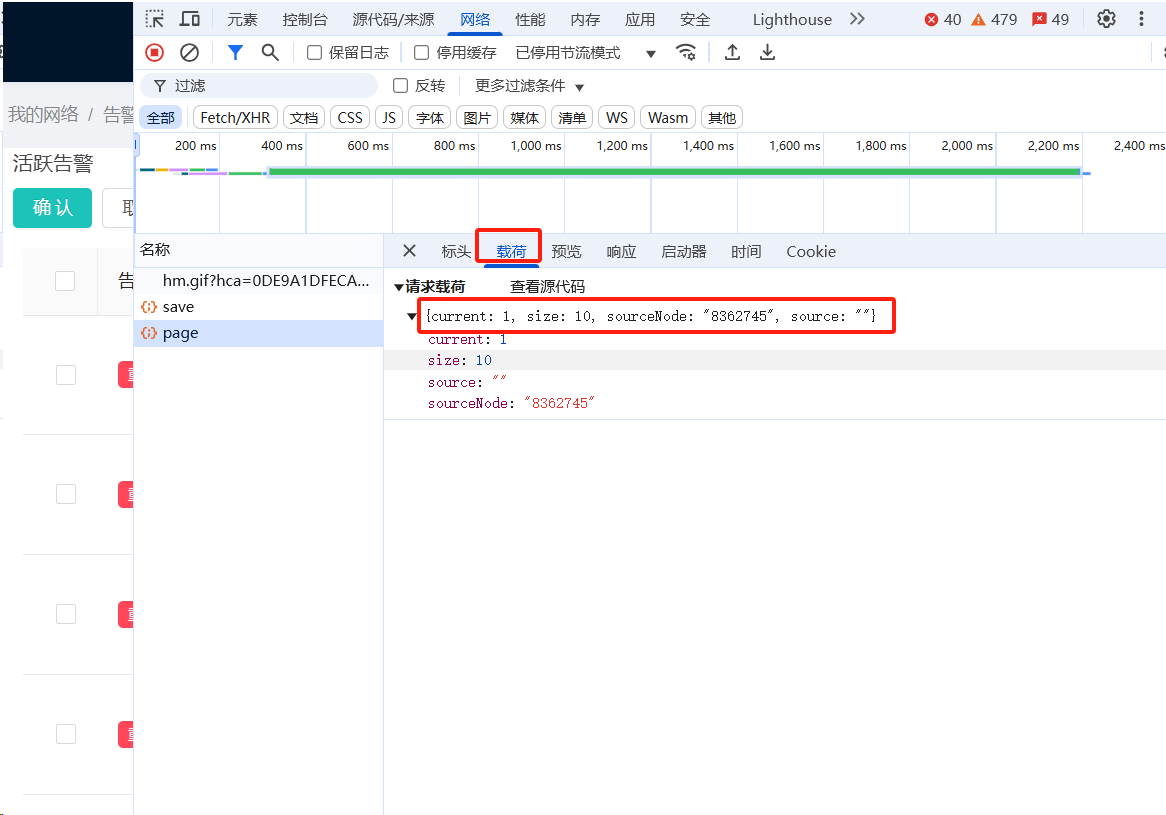Filter requests by media type
The image size is (1166, 815).
pos(525,117)
